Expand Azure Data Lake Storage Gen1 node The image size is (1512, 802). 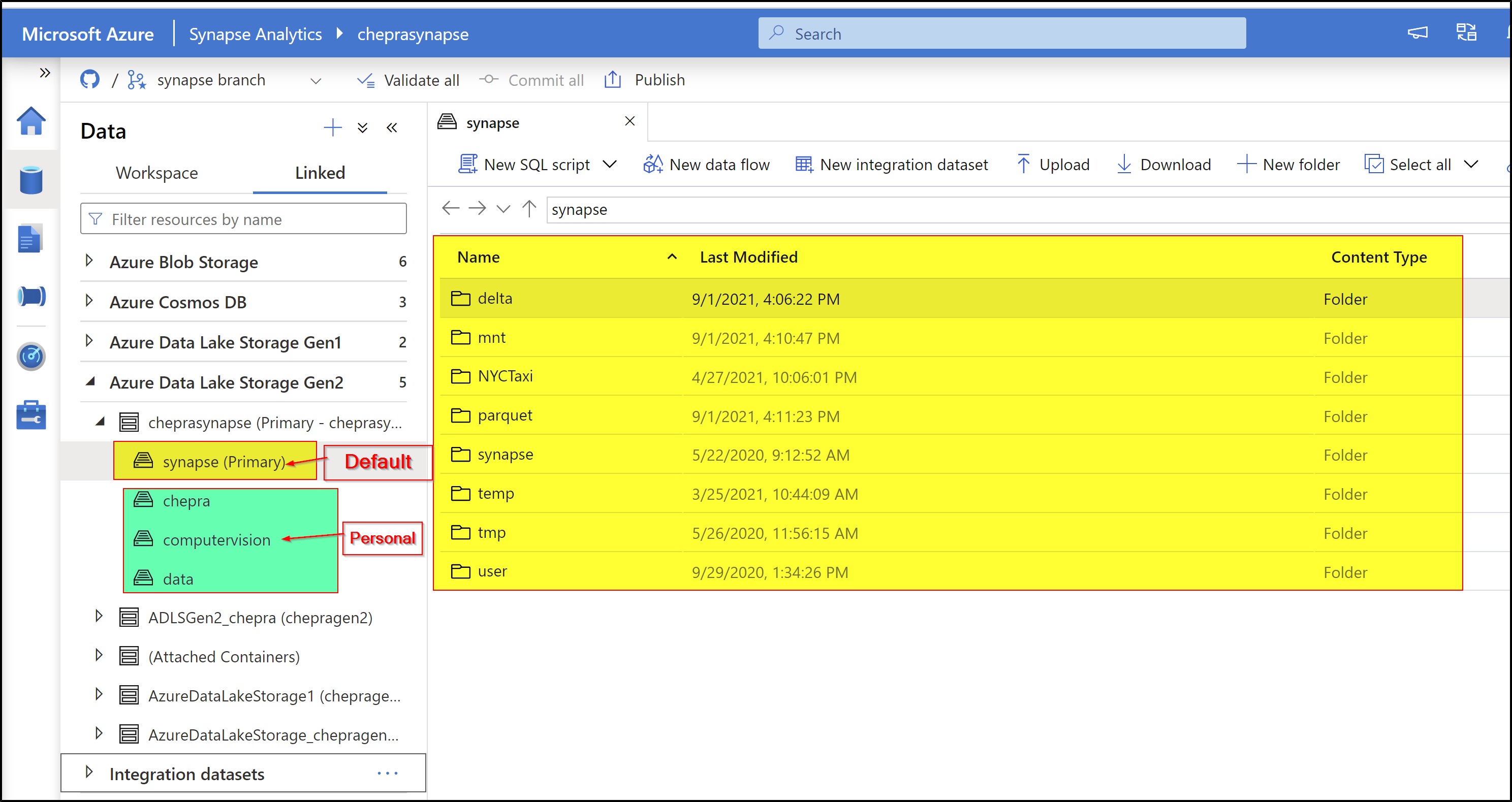pyautogui.click(x=89, y=341)
